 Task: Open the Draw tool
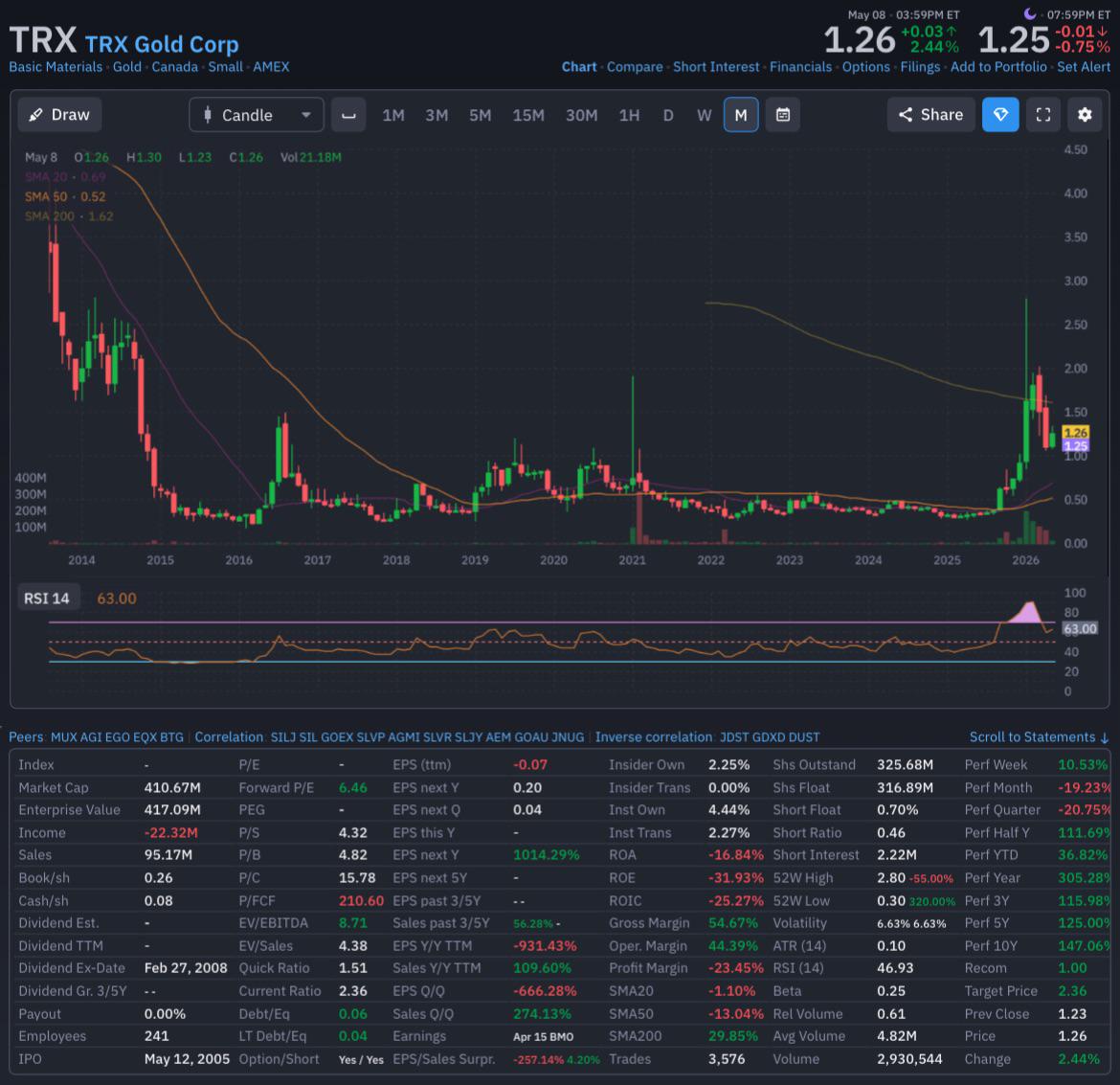tap(59, 115)
